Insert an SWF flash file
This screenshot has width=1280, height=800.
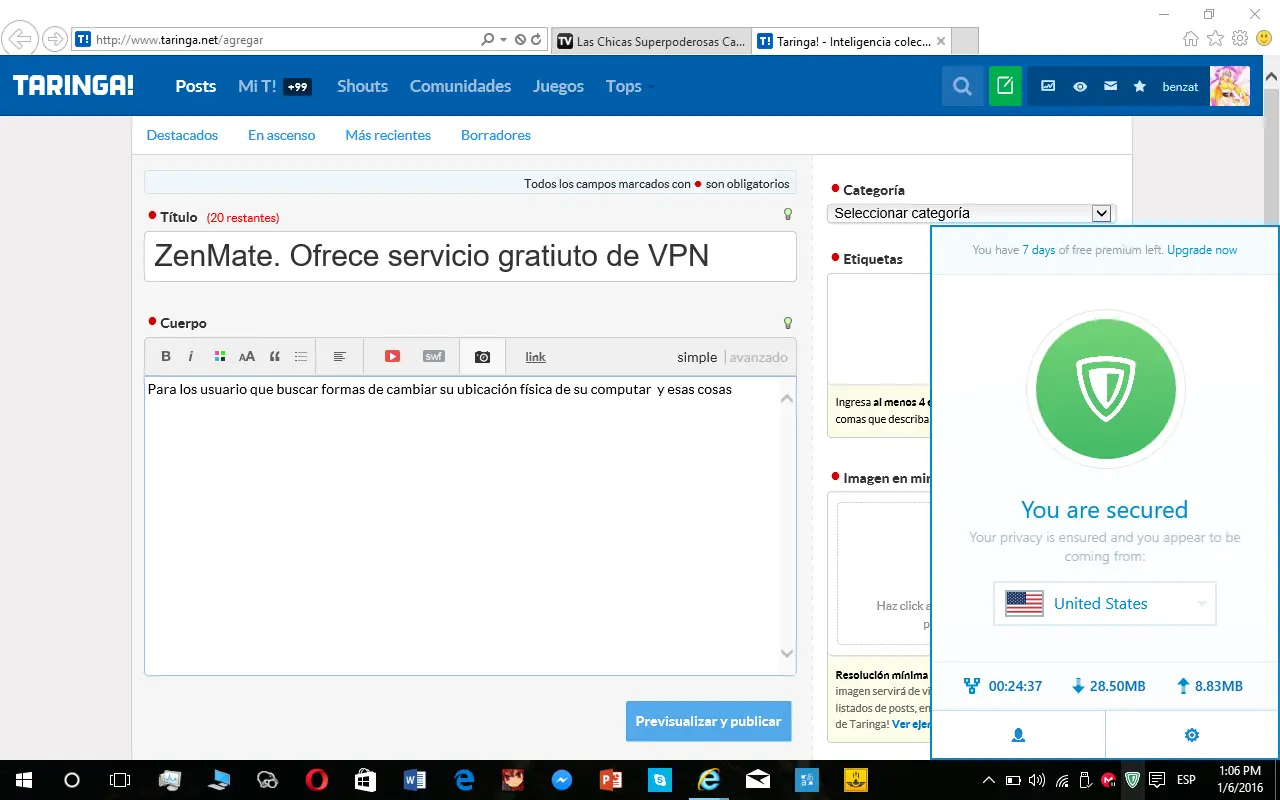click(x=433, y=357)
